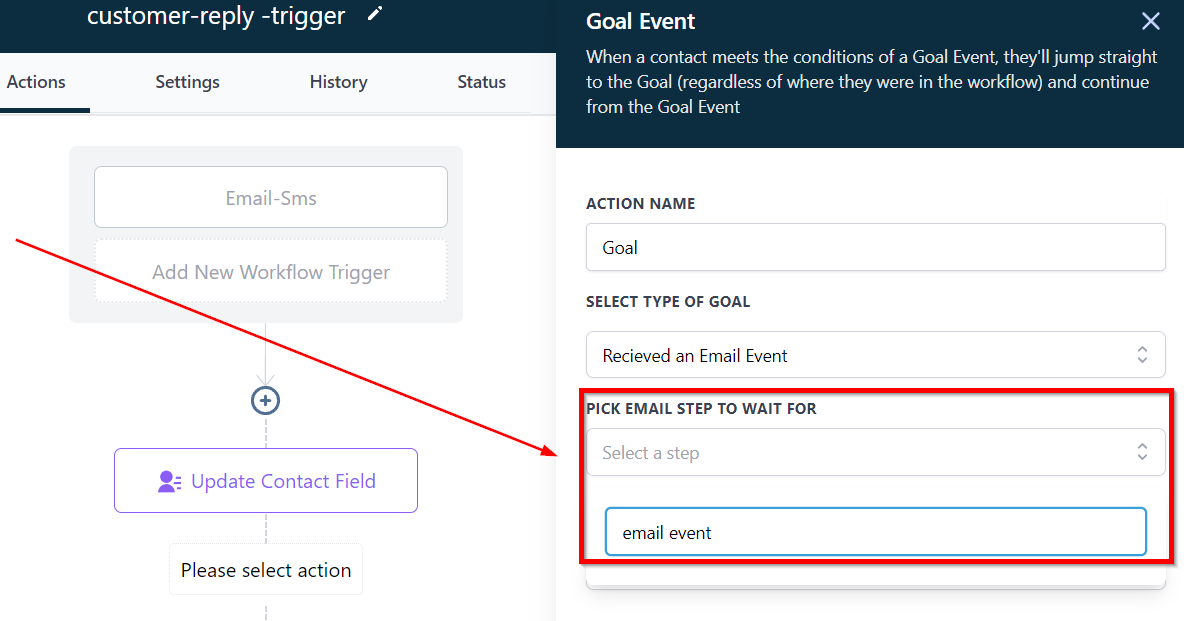
Task: Click the customer-reply -trigger workflow title
Action: click(x=216, y=16)
